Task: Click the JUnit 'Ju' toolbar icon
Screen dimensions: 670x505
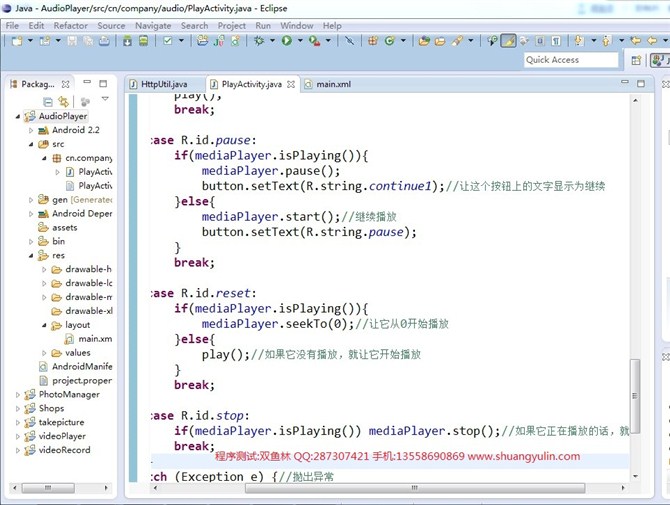Action: pos(219,41)
